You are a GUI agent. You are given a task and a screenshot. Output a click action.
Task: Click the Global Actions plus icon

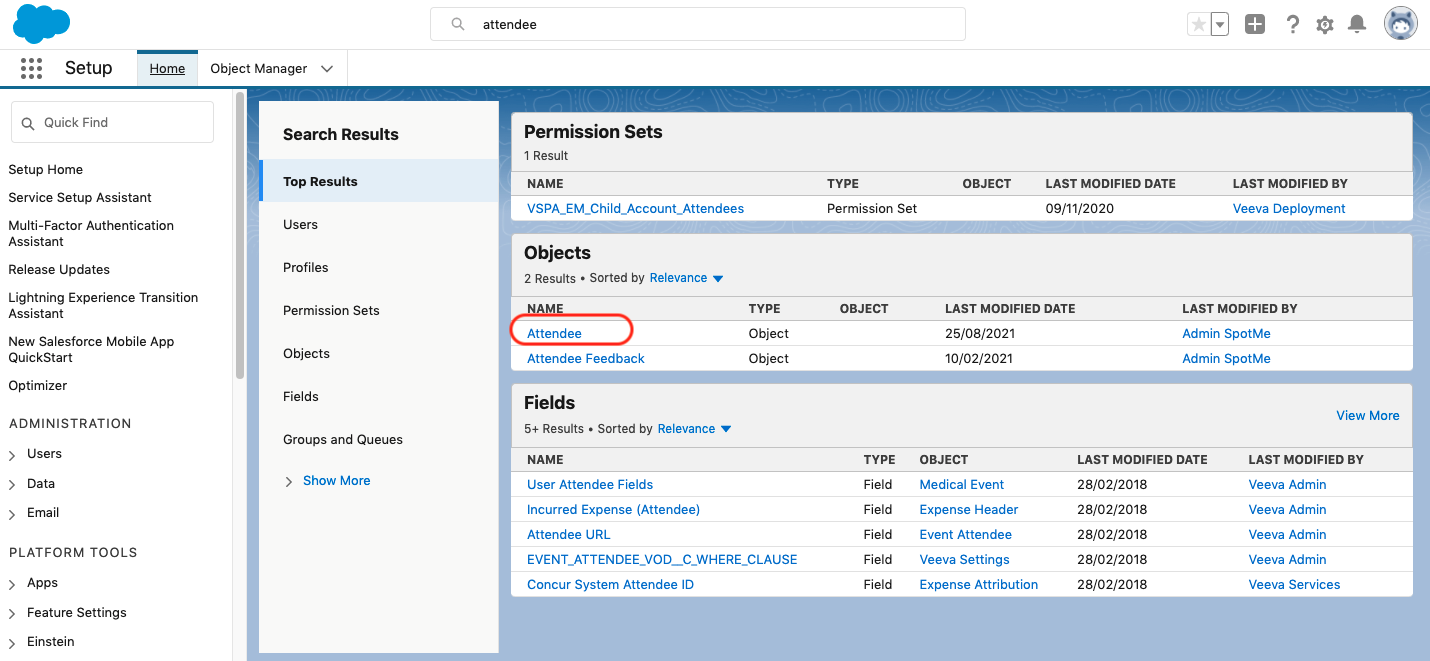pyautogui.click(x=1255, y=25)
